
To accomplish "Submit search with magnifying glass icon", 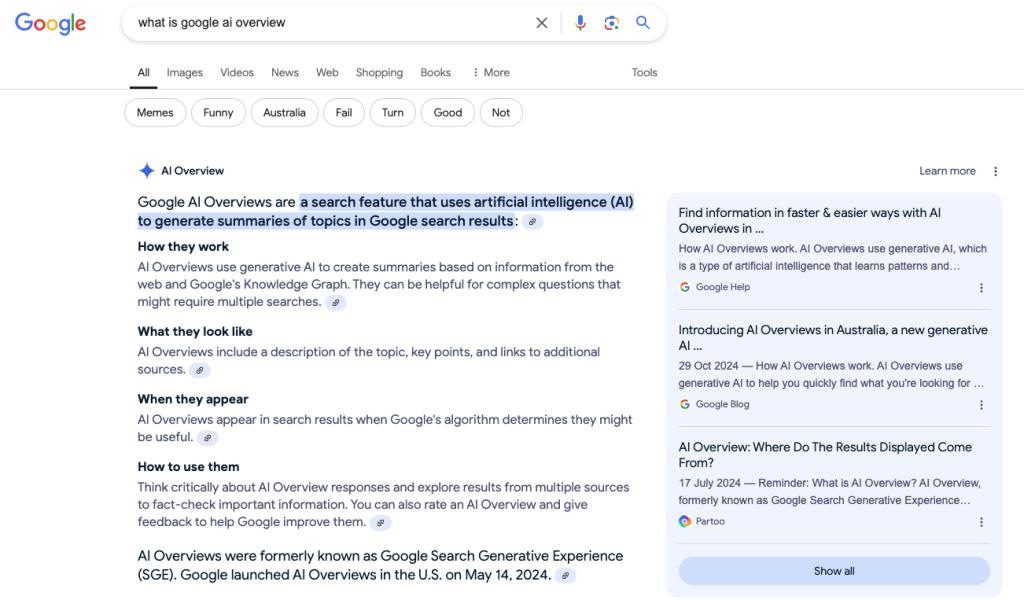I will (643, 23).
